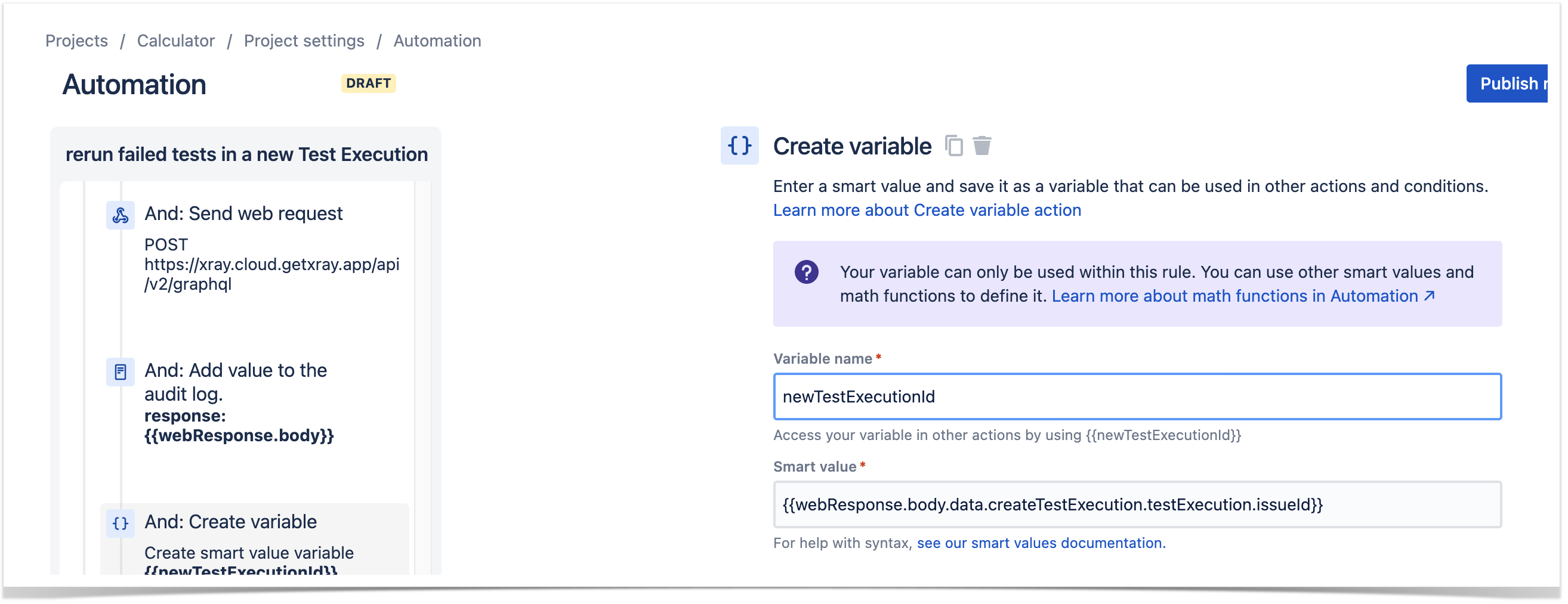1568x604 pixels.
Task: Click the purple question mark info icon
Action: (808, 272)
